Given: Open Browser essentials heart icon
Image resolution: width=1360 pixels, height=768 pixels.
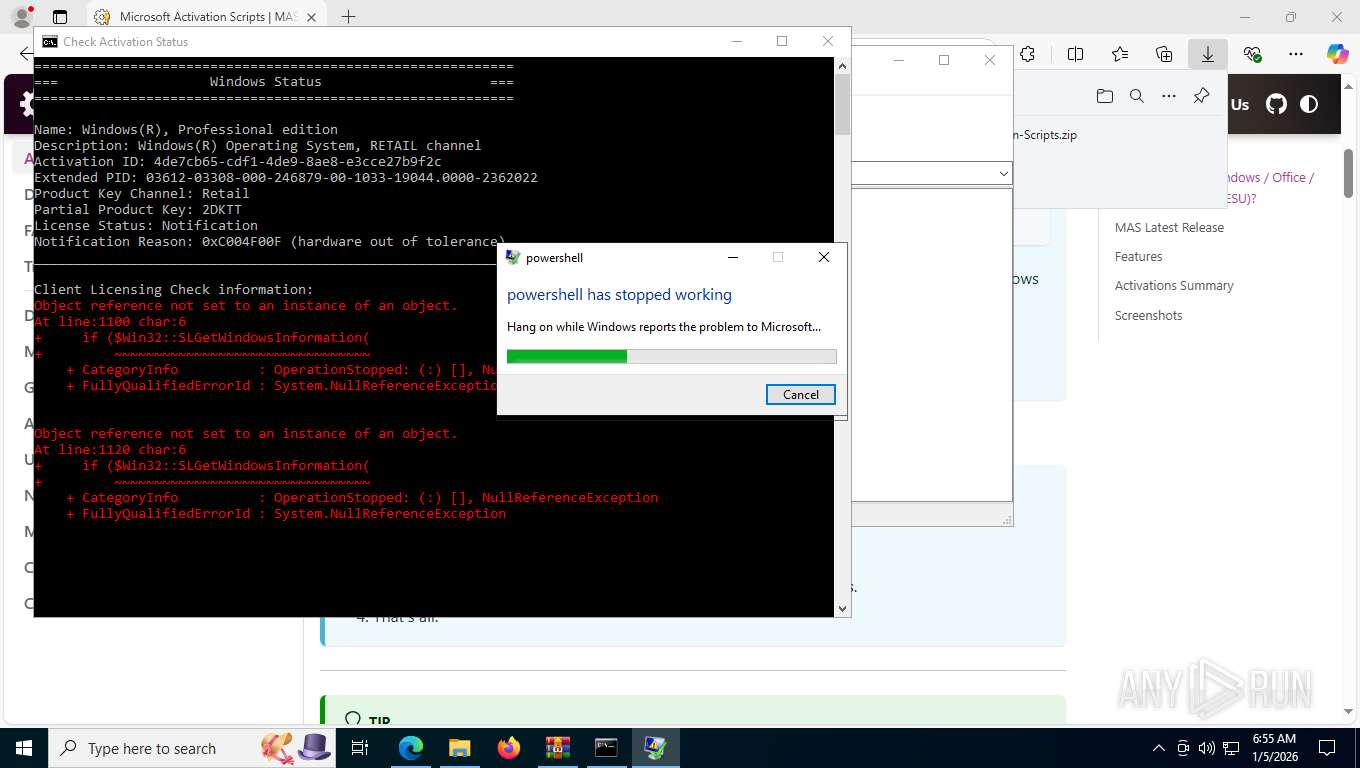Looking at the screenshot, I should [1252, 54].
